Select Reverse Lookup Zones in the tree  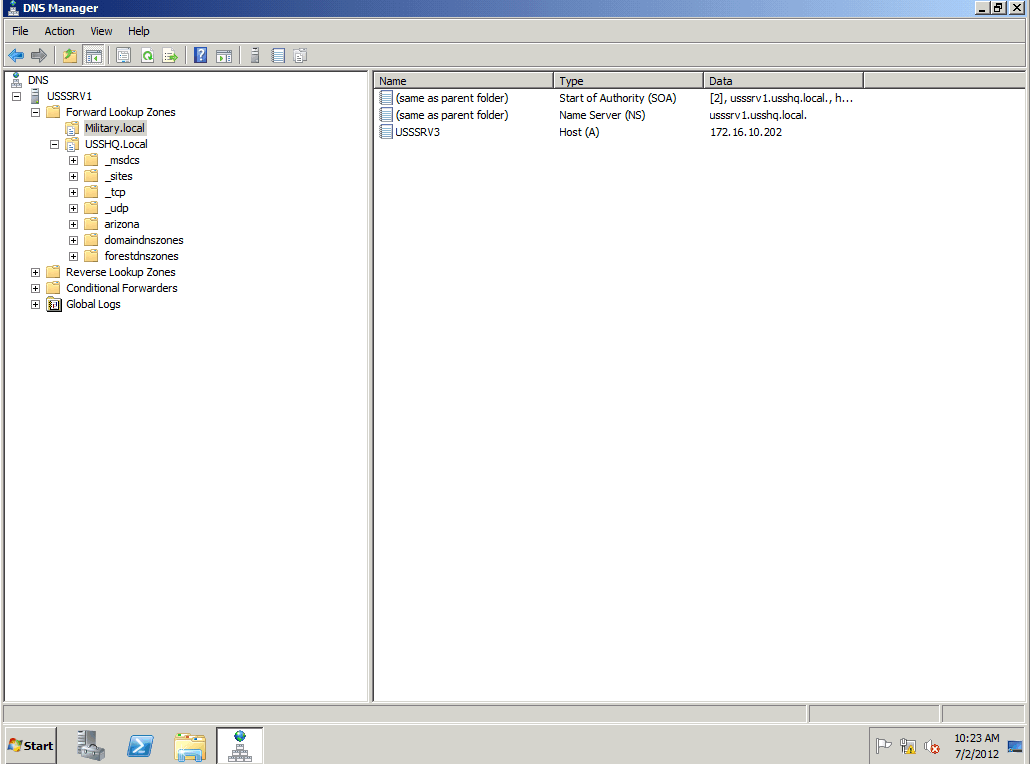pos(121,272)
